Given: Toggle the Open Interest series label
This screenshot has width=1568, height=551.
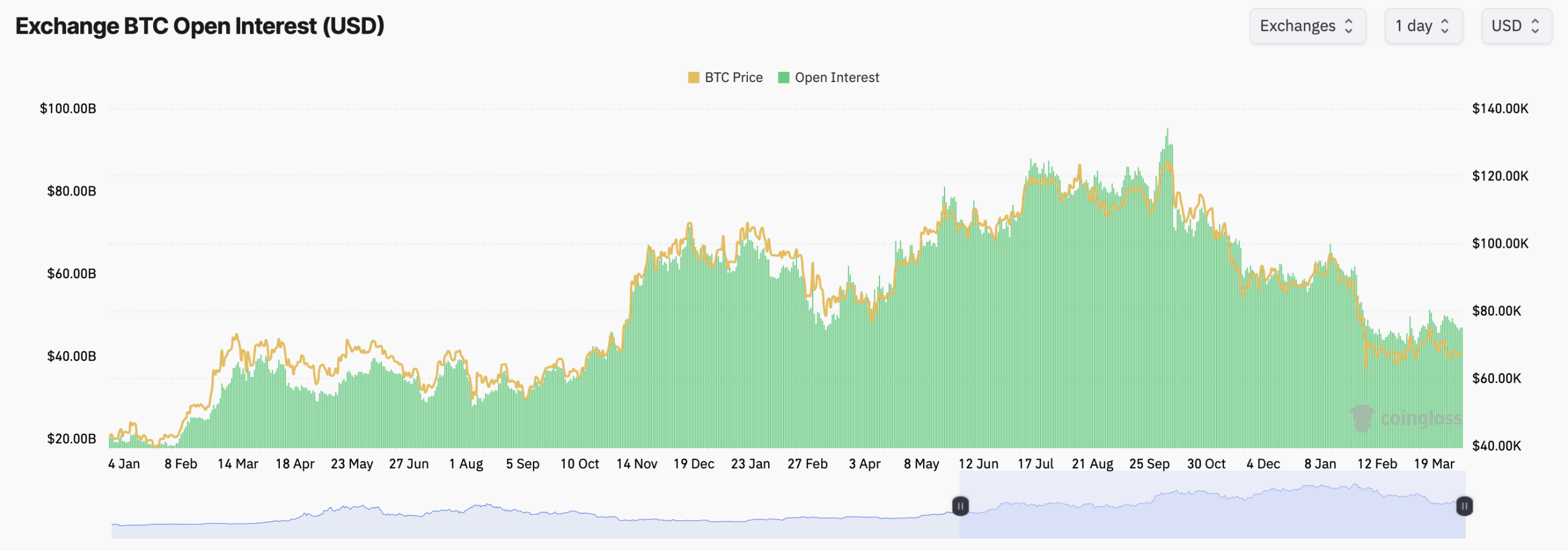Looking at the screenshot, I should click(837, 78).
